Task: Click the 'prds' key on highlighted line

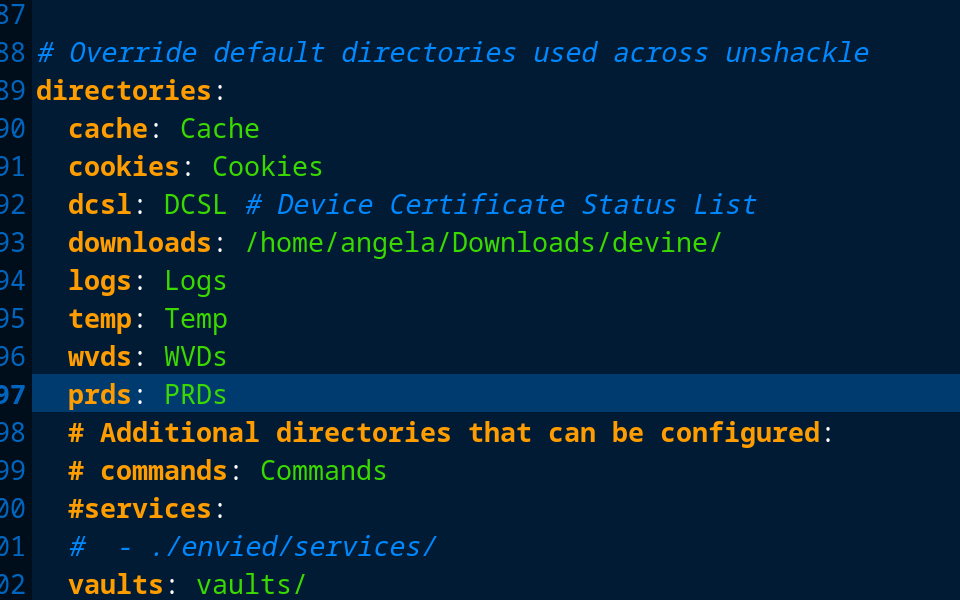Action: (99, 395)
